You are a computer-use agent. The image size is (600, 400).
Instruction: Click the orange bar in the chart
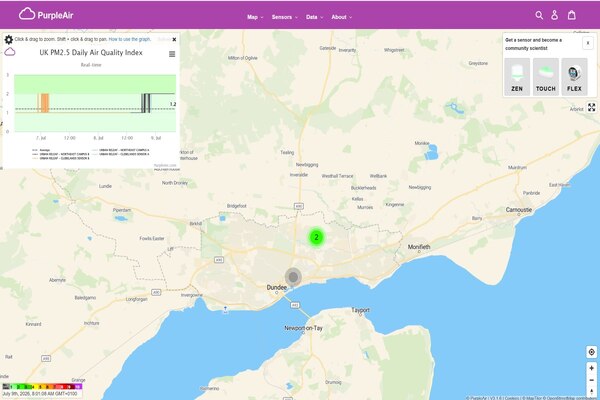pyautogui.click(x=44, y=103)
